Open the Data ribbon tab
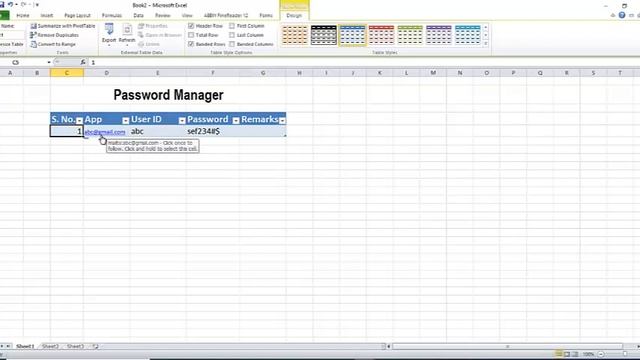 [x=138, y=16]
